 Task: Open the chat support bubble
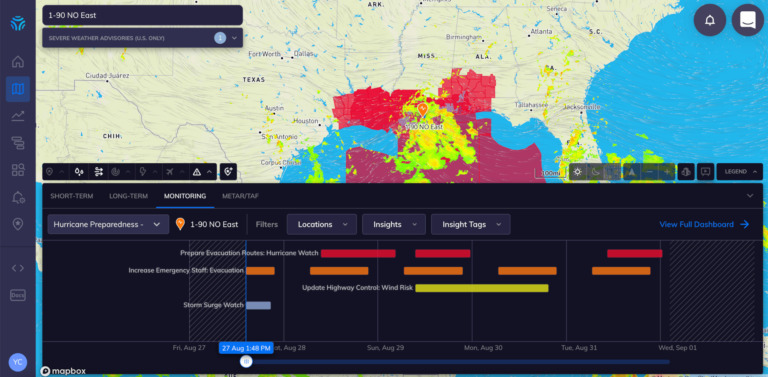(747, 20)
